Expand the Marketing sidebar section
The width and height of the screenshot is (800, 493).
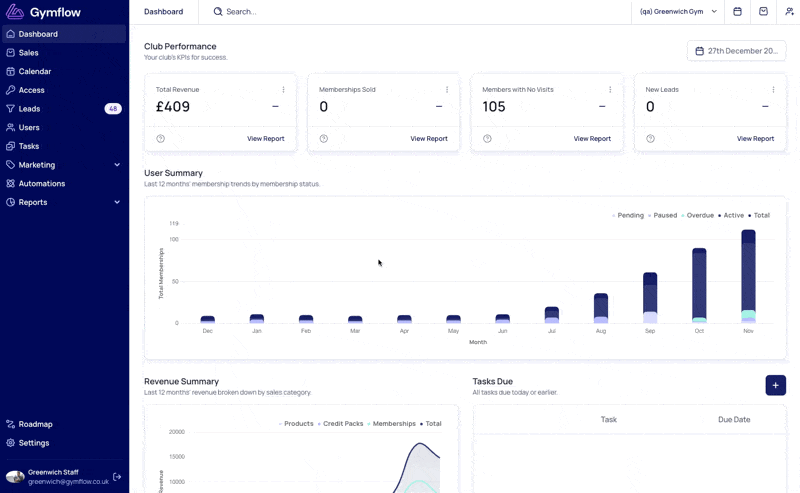pyautogui.click(x=64, y=165)
